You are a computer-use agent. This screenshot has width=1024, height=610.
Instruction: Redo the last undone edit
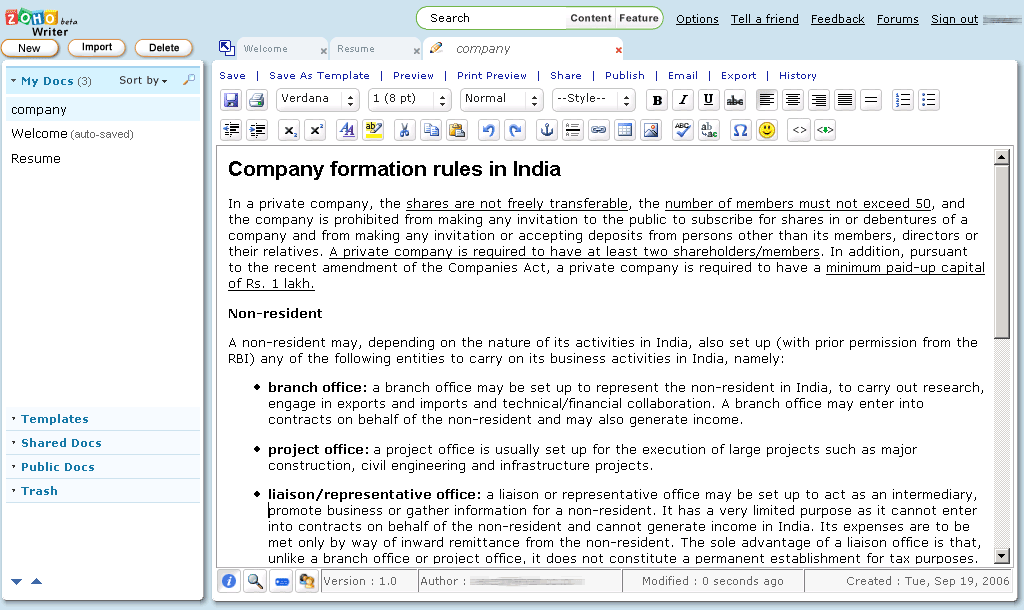click(515, 130)
